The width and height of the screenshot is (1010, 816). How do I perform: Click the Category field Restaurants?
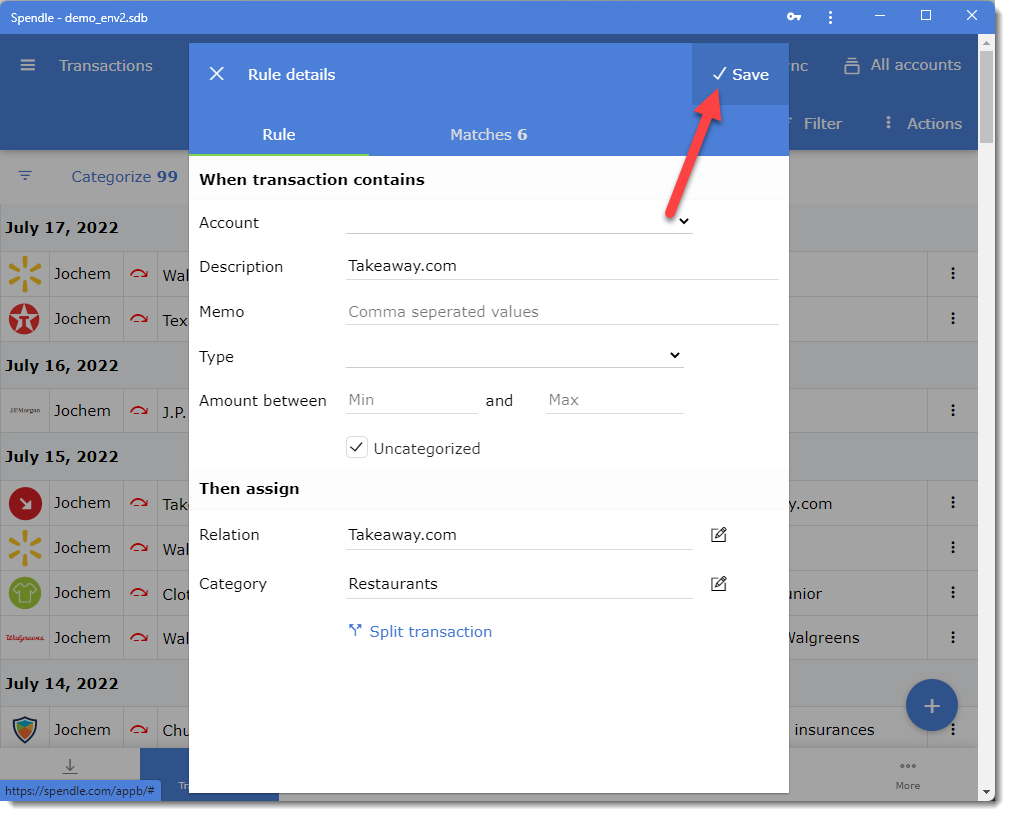[x=519, y=584]
